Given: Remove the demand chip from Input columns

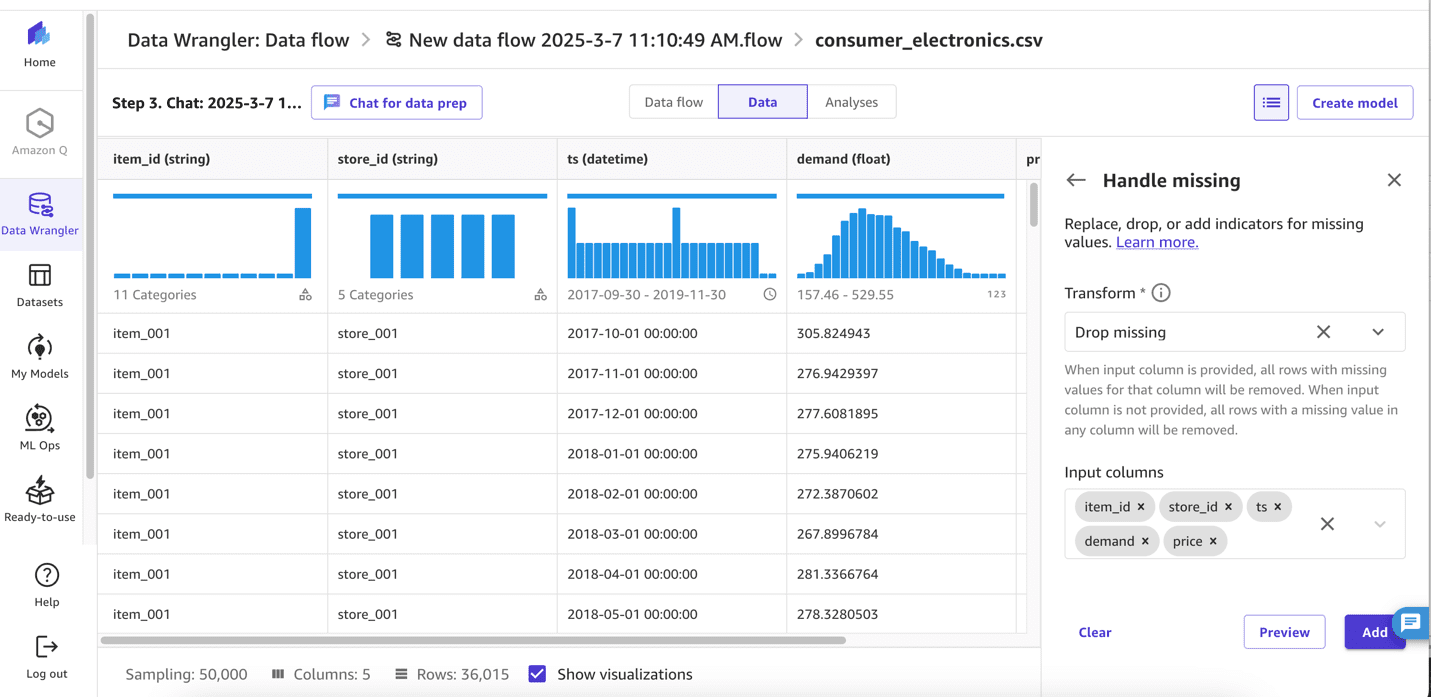Looking at the screenshot, I should 1145,540.
